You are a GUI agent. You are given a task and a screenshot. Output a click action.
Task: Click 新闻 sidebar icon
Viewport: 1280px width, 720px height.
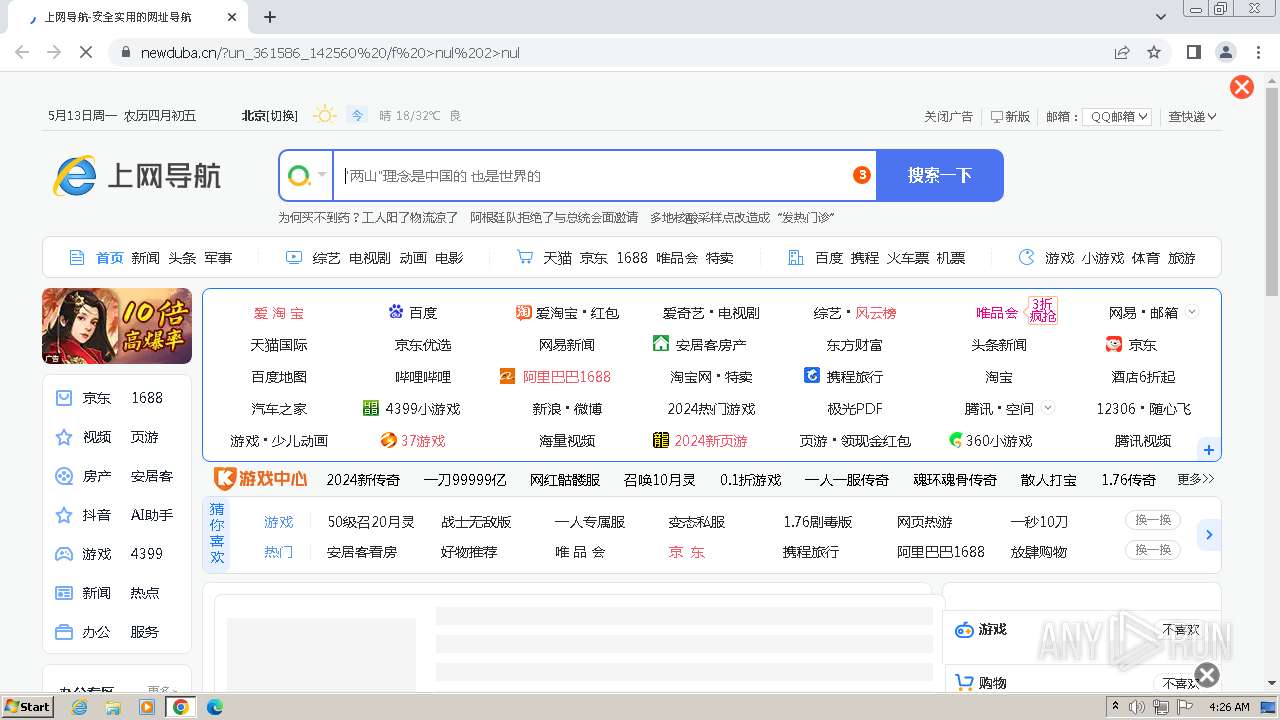coord(64,593)
